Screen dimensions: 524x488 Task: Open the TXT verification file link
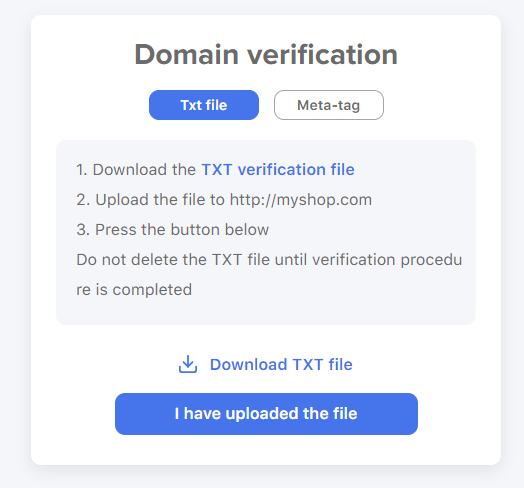(278, 169)
